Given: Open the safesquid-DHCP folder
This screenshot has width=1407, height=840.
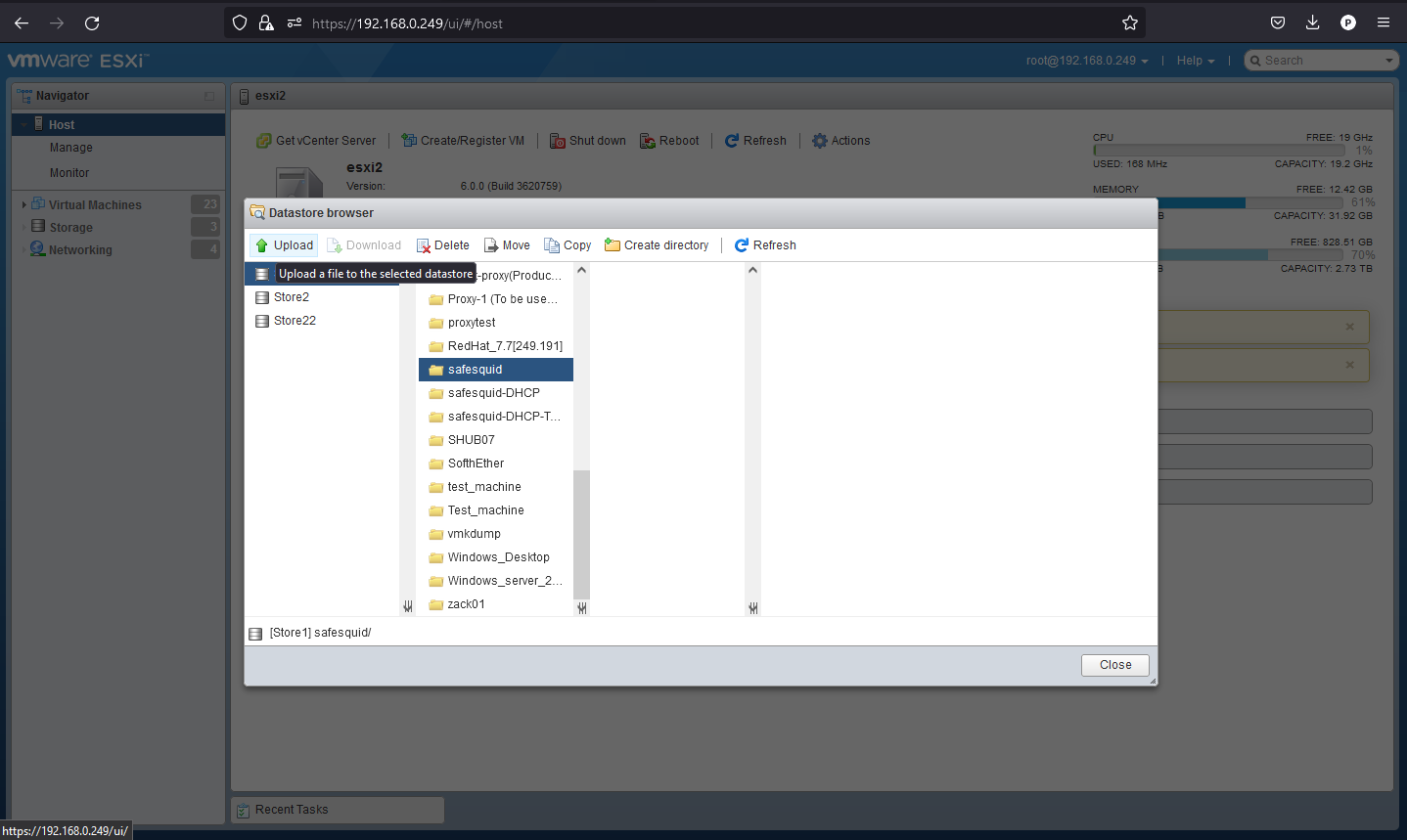Looking at the screenshot, I should (496, 393).
